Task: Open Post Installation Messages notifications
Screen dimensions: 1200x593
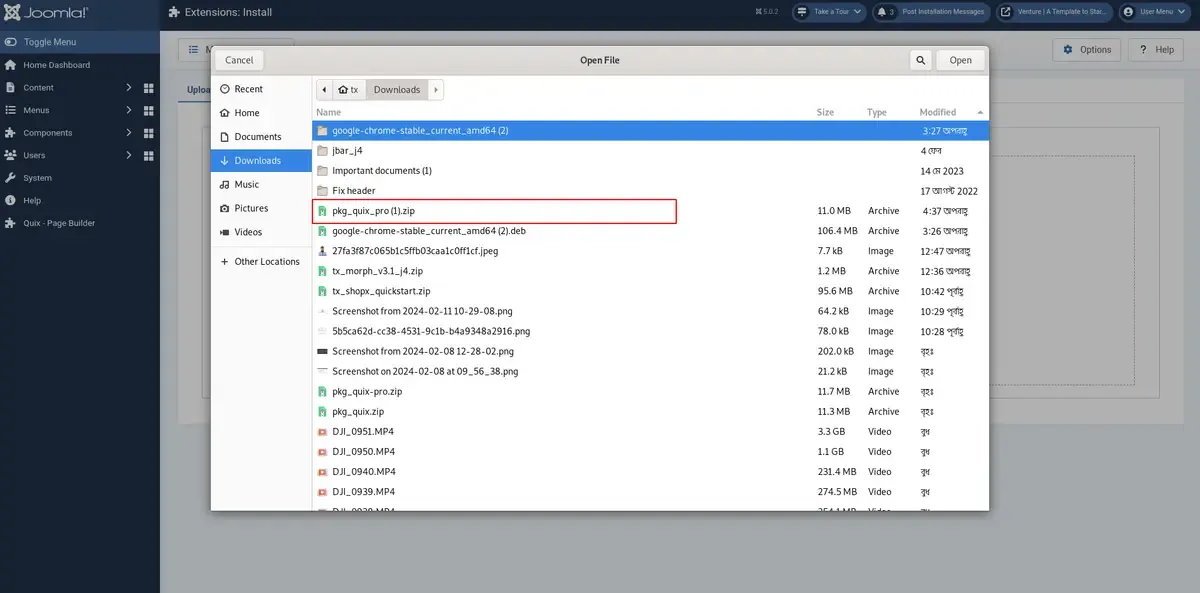Action: click(x=930, y=12)
